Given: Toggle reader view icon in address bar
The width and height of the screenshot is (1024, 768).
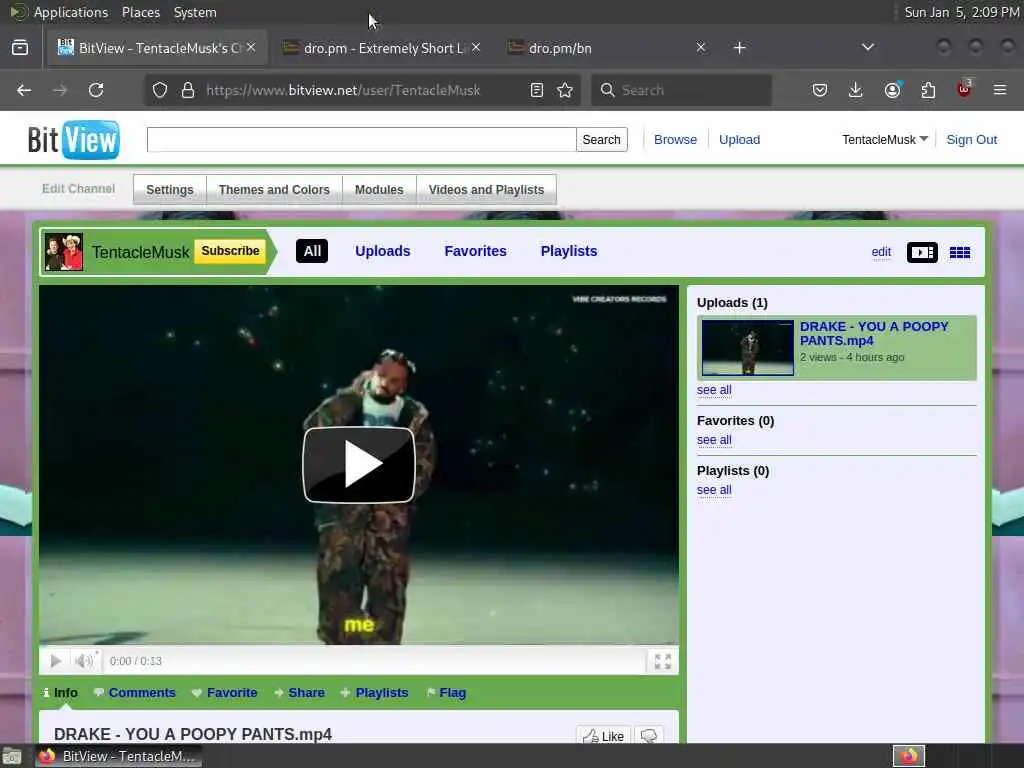Looking at the screenshot, I should [x=537, y=90].
